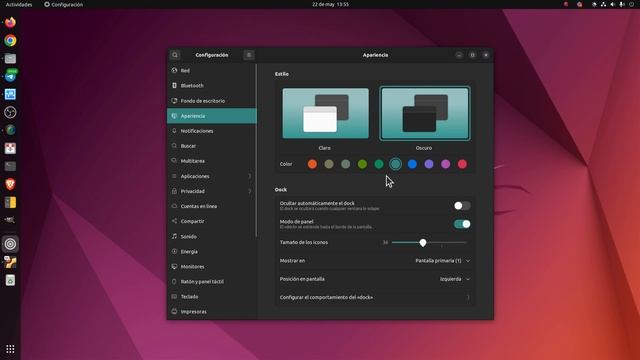The image size is (640, 360).
Task: Click the power icon in top bar
Action: click(631, 4)
